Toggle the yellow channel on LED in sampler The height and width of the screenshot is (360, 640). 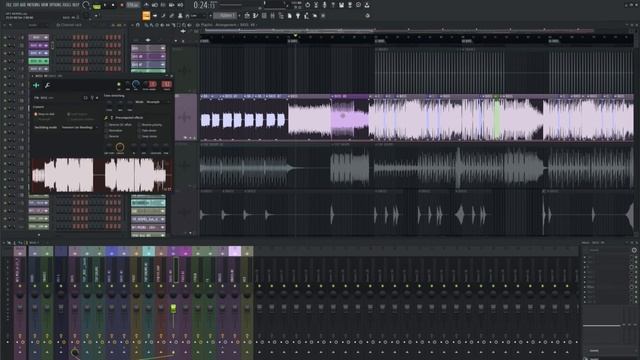119,84
